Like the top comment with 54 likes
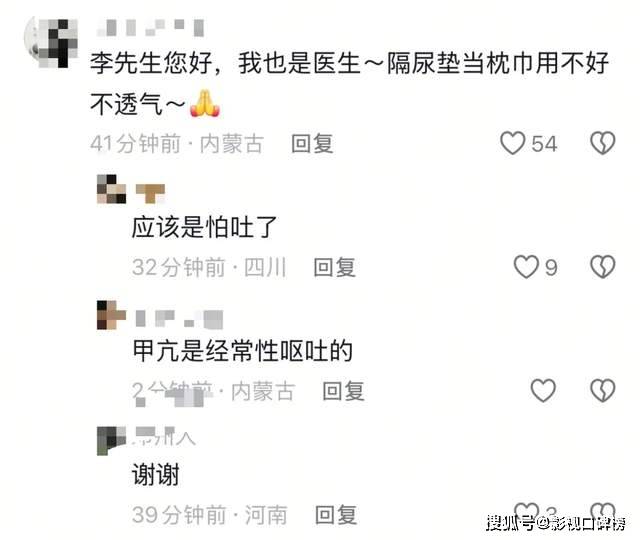Screen dimensions: 640x540 [513, 143]
